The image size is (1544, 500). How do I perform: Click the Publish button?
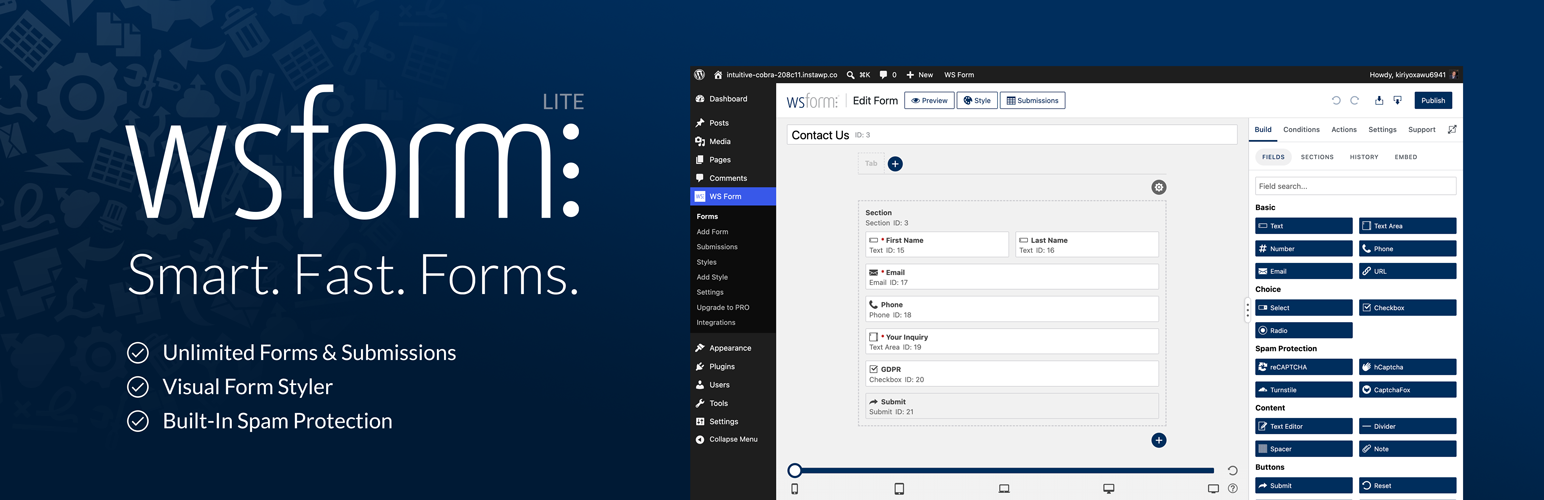point(1433,100)
